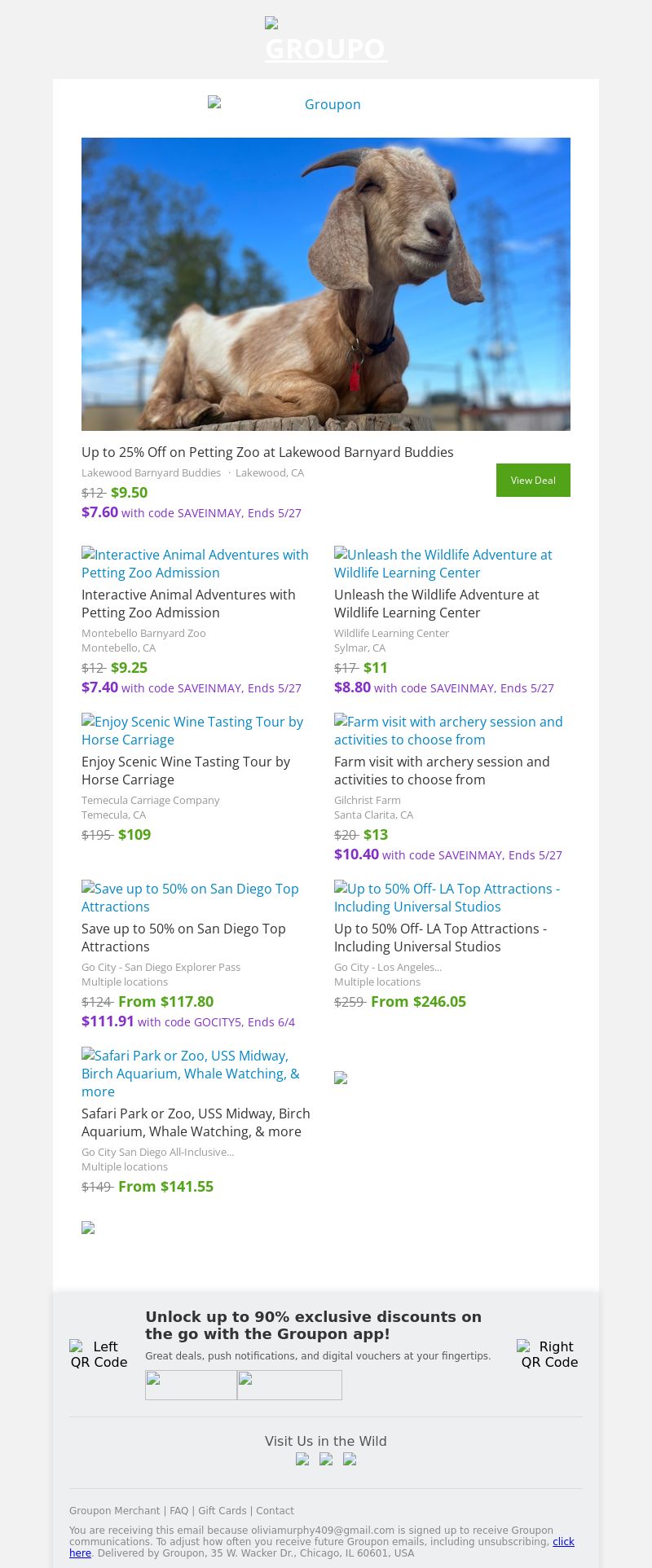Click the goat photo for the petting zoo deal
Image resolution: width=652 pixels, height=1568 pixels.
pyautogui.click(x=326, y=283)
